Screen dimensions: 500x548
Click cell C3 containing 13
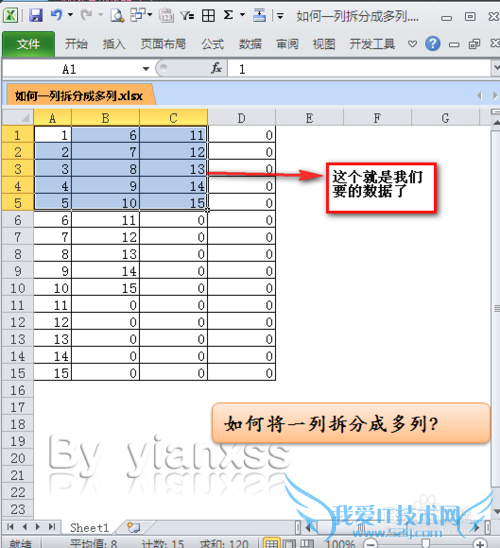pos(173,169)
